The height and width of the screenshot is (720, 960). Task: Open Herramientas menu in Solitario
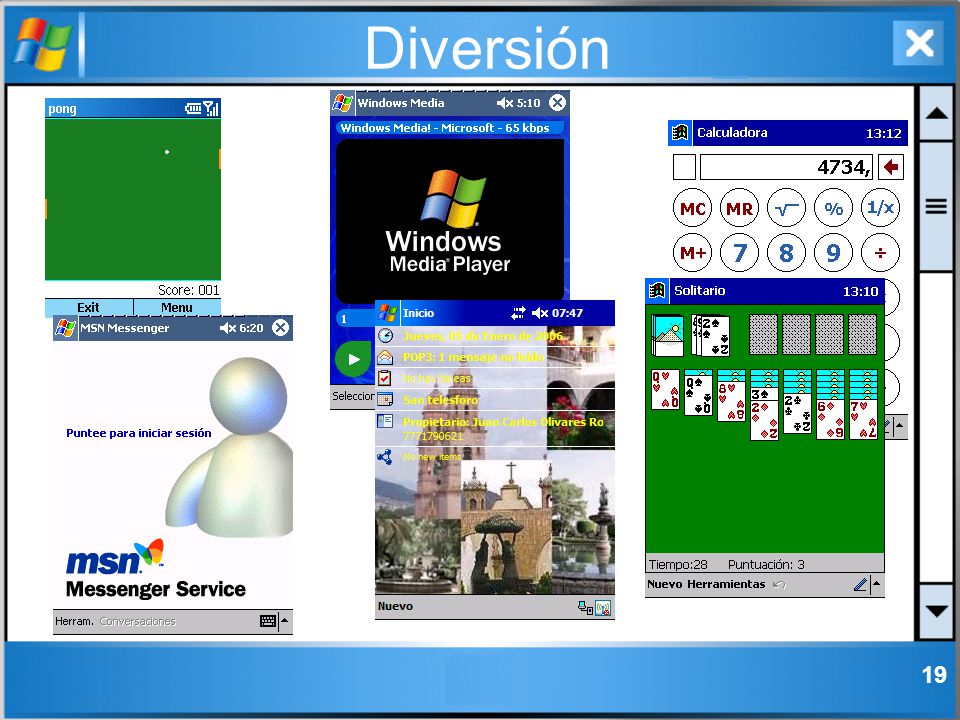[x=726, y=584]
